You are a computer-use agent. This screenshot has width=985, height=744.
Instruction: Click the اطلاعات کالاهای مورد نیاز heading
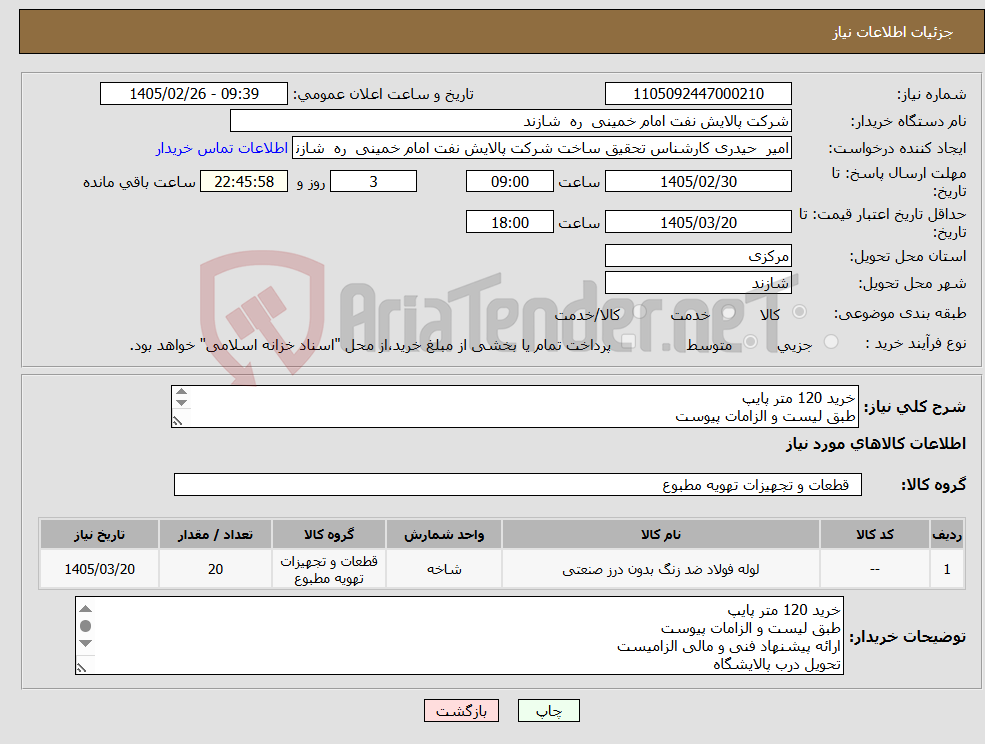click(x=876, y=444)
